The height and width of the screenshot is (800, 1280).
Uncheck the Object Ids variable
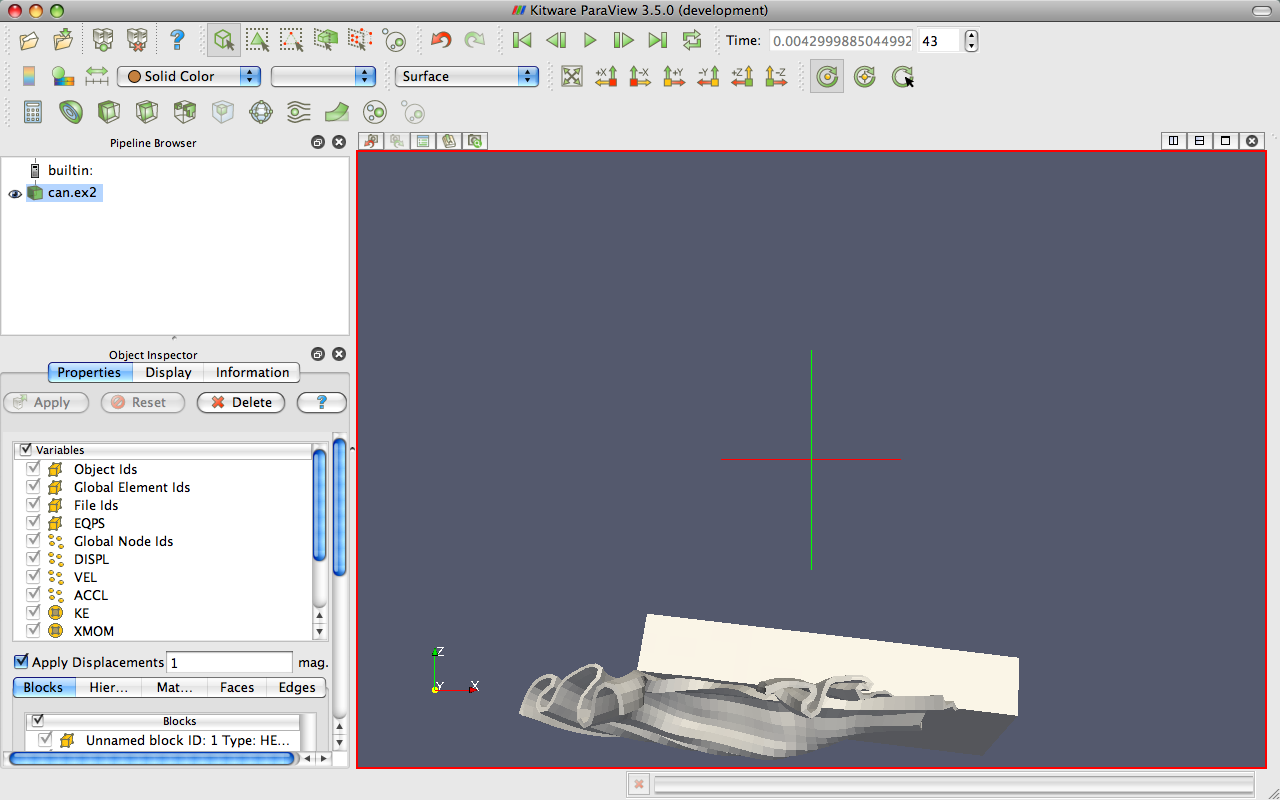coord(33,469)
